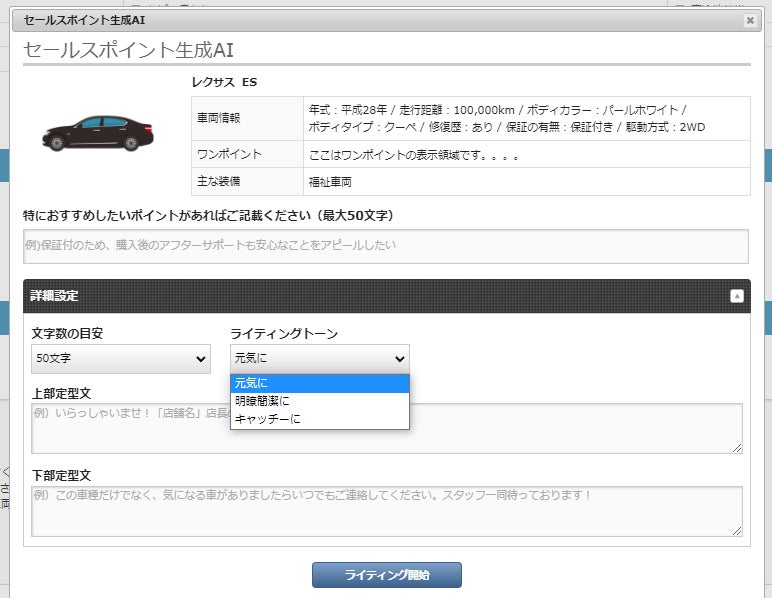Viewport: 772px width, 598px height.
Task: Click the 50文字 dropdown chevron
Action: coord(201,359)
